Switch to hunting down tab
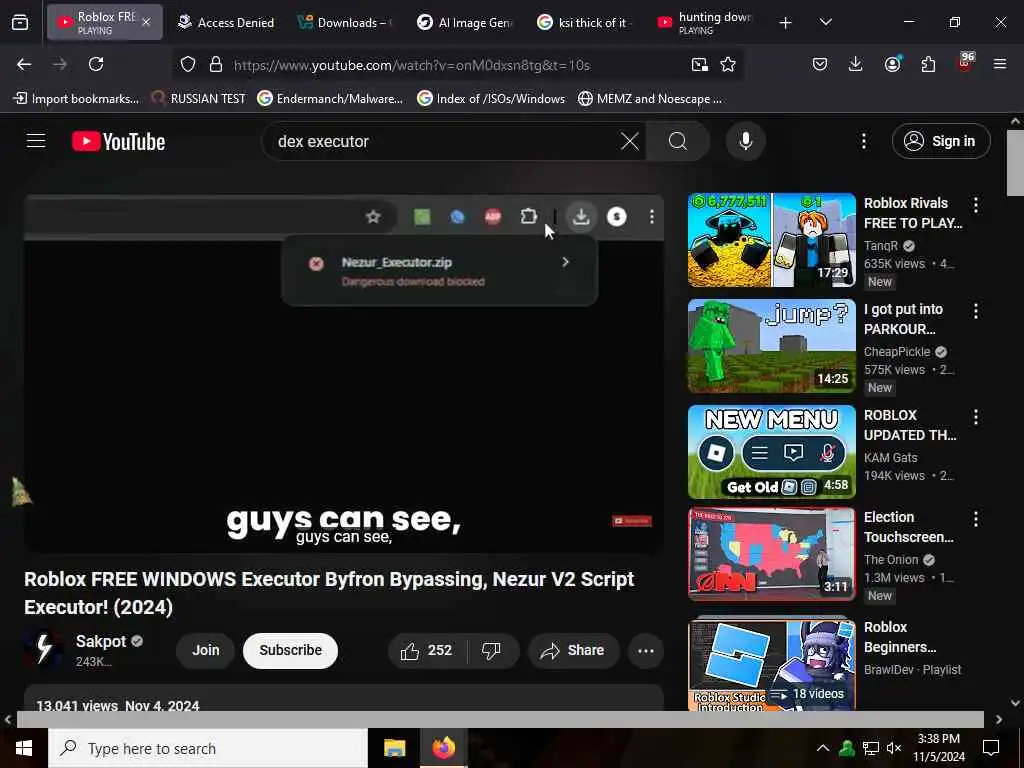The image size is (1024, 768). tap(705, 22)
